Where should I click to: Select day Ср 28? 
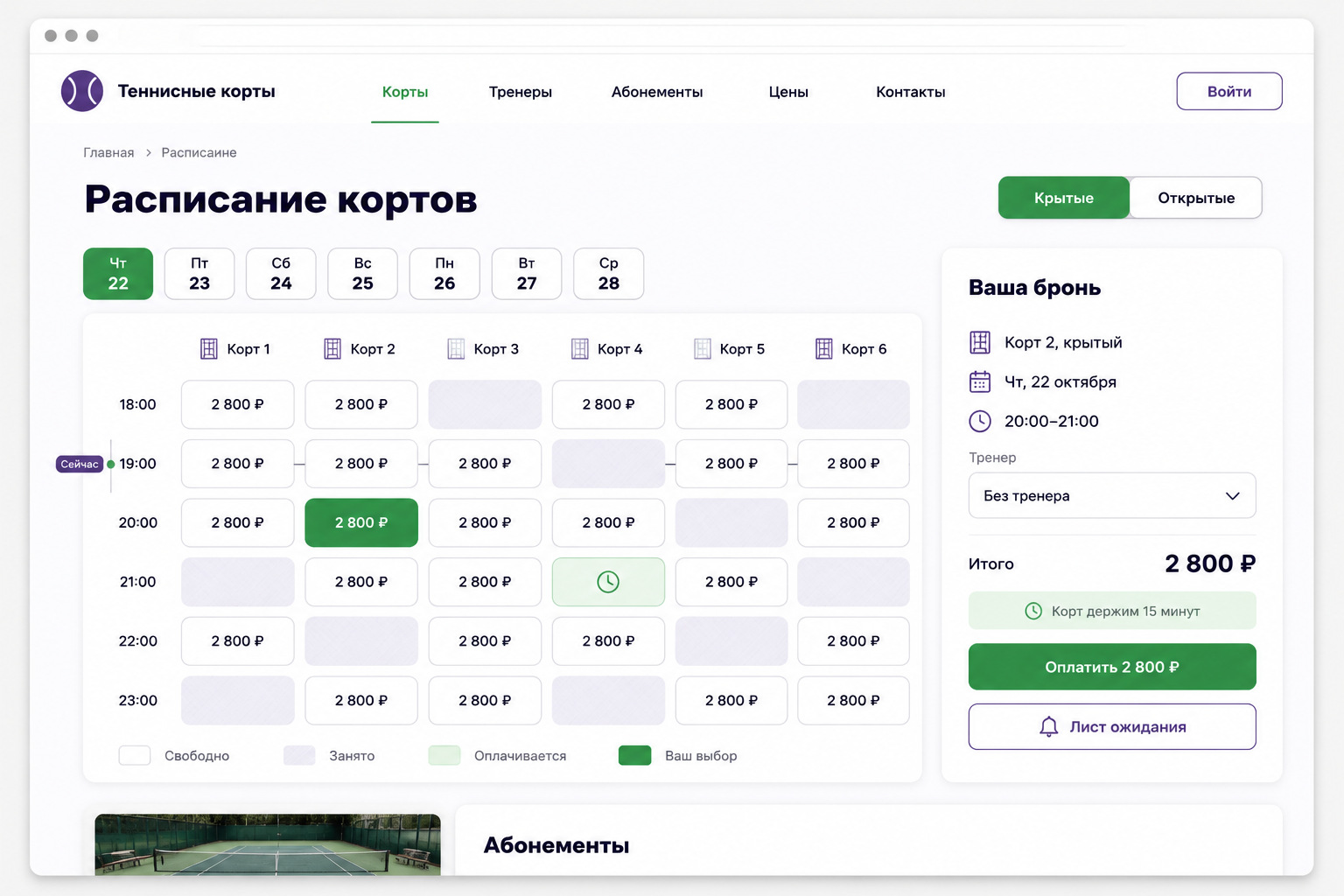pos(609,274)
